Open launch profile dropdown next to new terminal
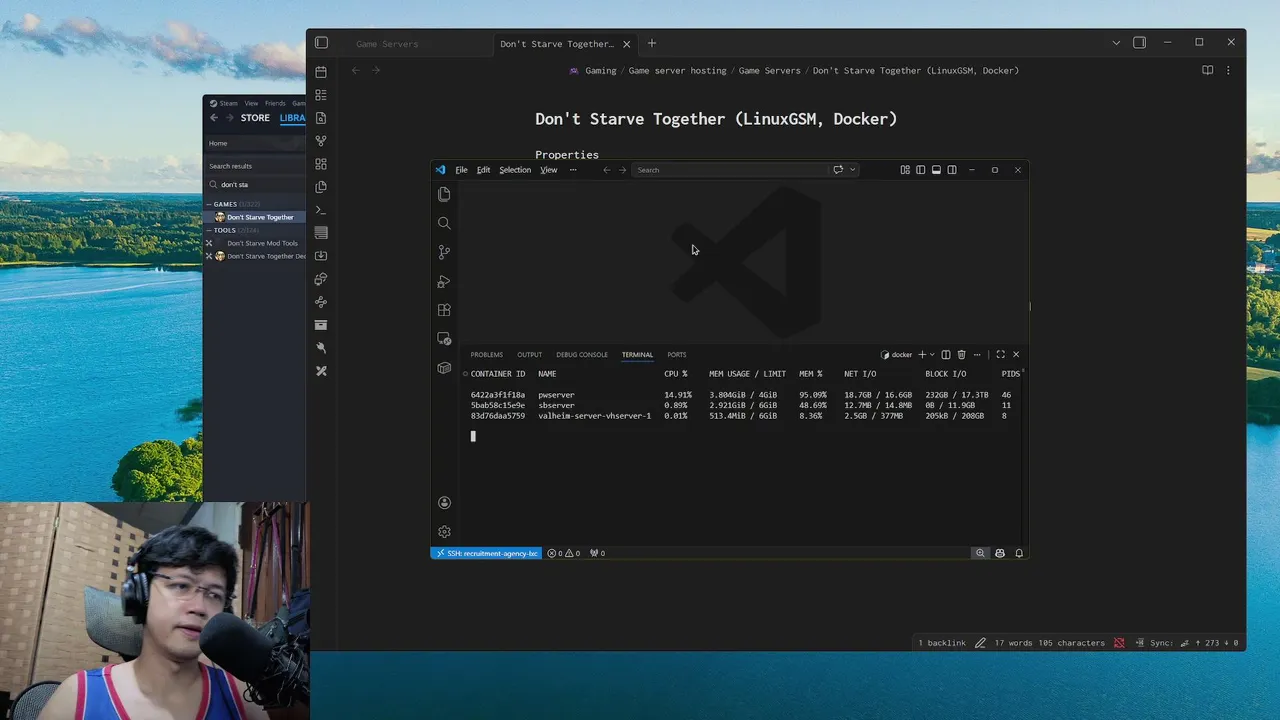 click(x=932, y=354)
